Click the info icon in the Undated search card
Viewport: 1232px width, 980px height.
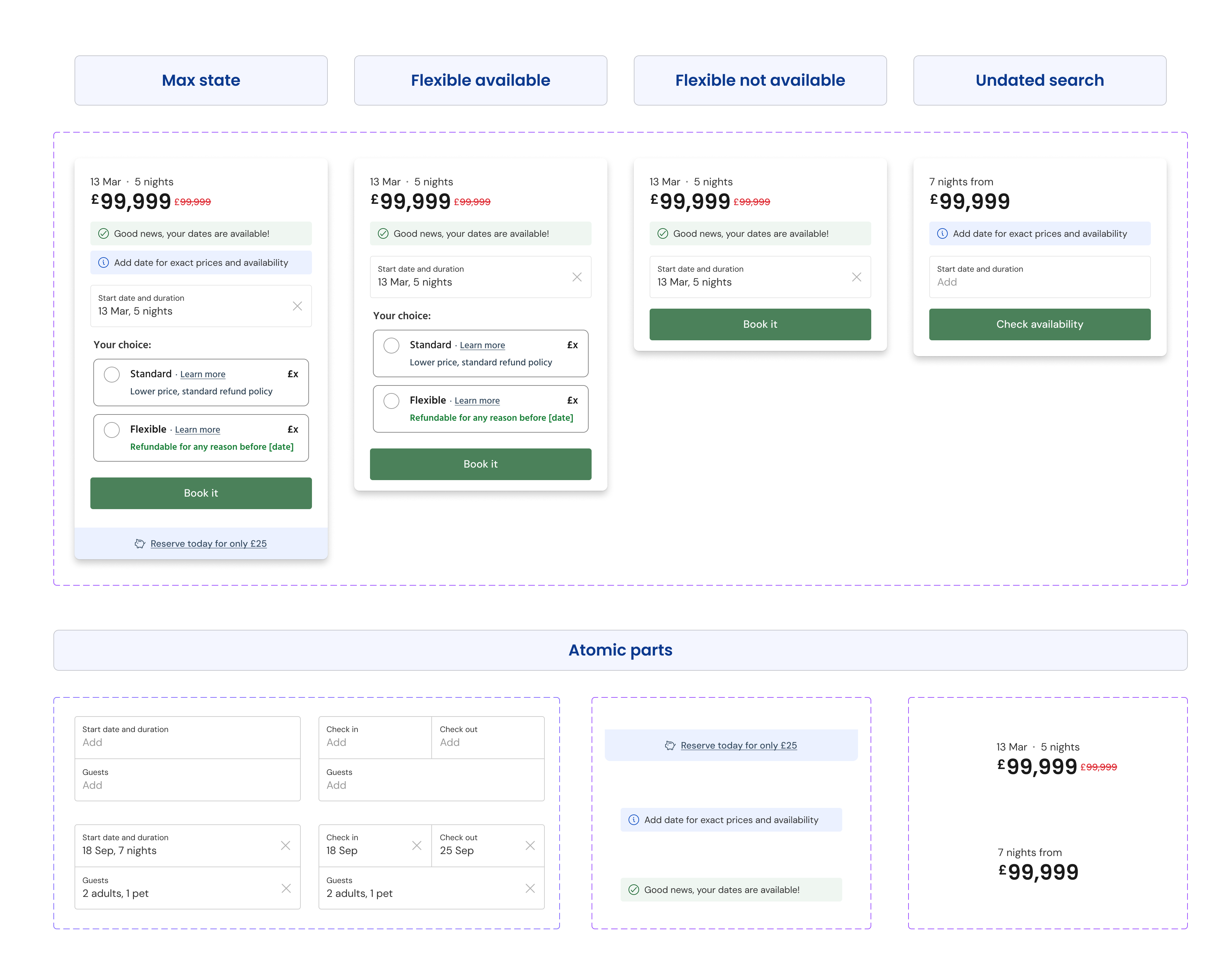pos(942,234)
